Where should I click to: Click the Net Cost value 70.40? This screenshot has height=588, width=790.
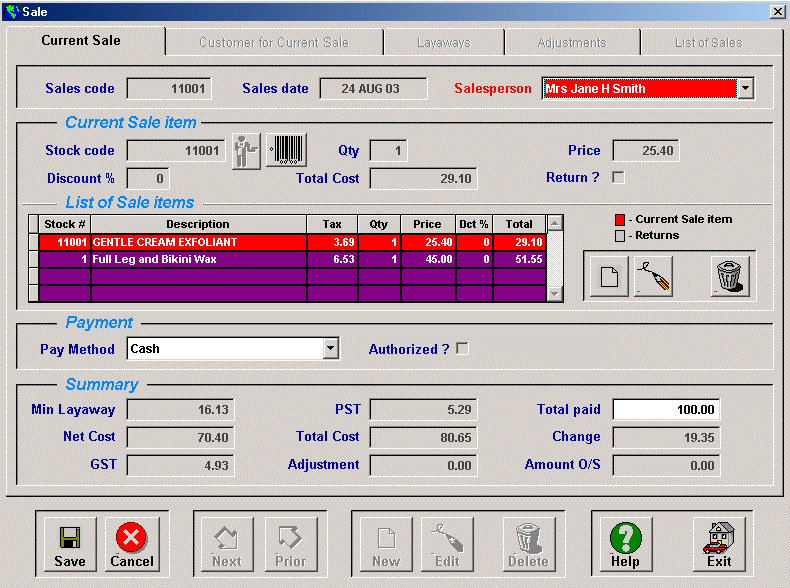(x=180, y=437)
